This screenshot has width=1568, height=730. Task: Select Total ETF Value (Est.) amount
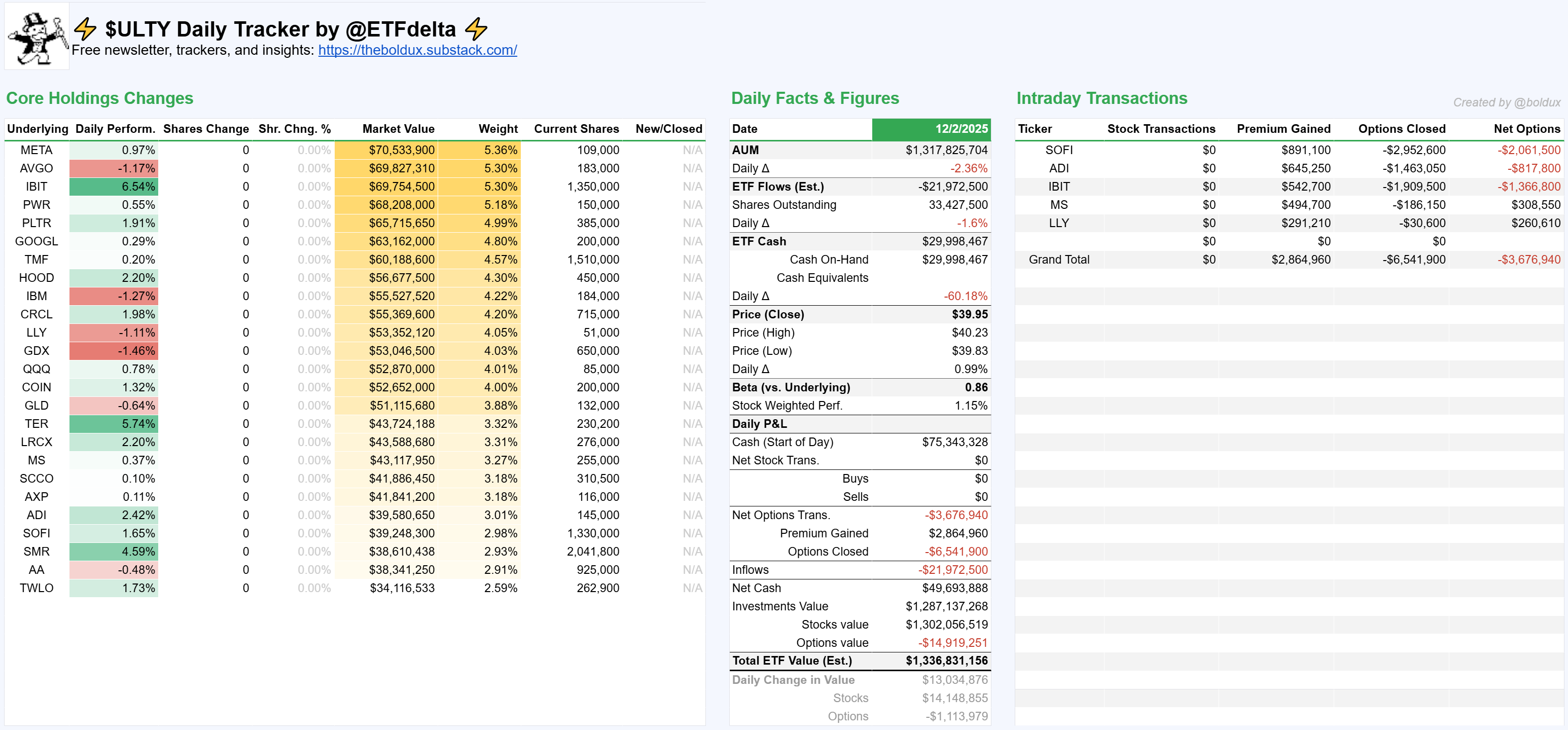(x=946, y=661)
